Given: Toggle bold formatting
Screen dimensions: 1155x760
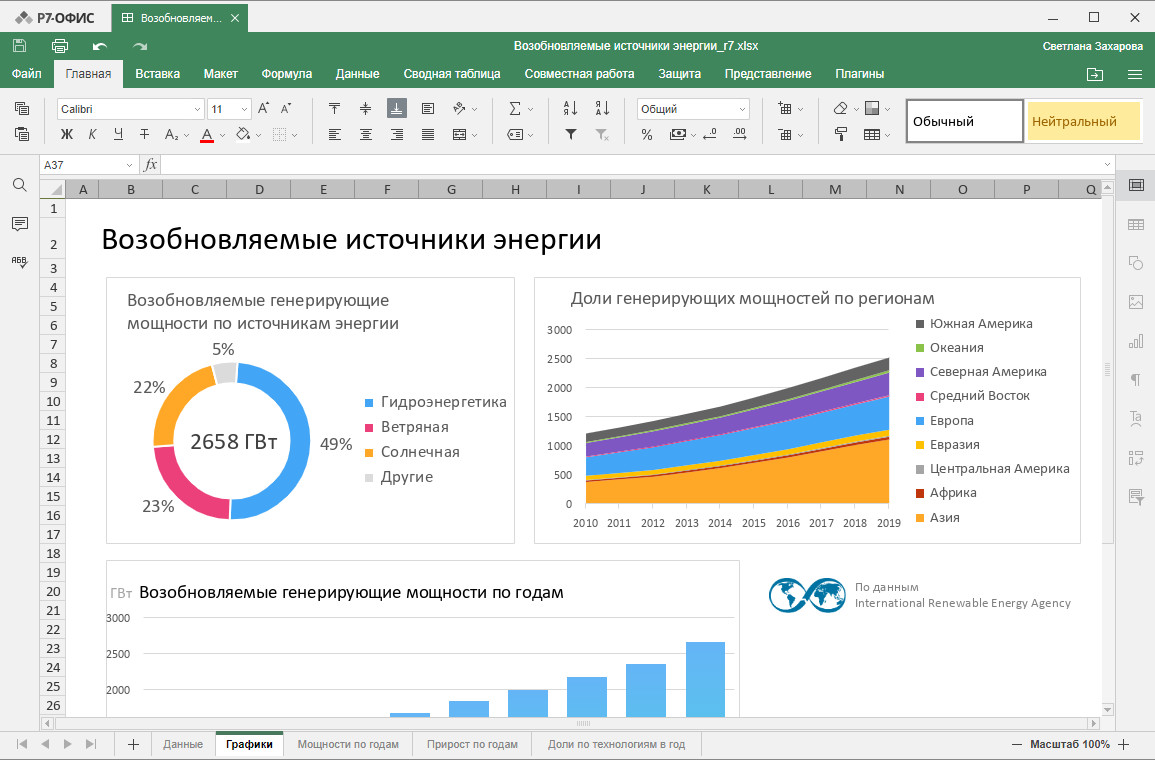Looking at the screenshot, I should 67,134.
